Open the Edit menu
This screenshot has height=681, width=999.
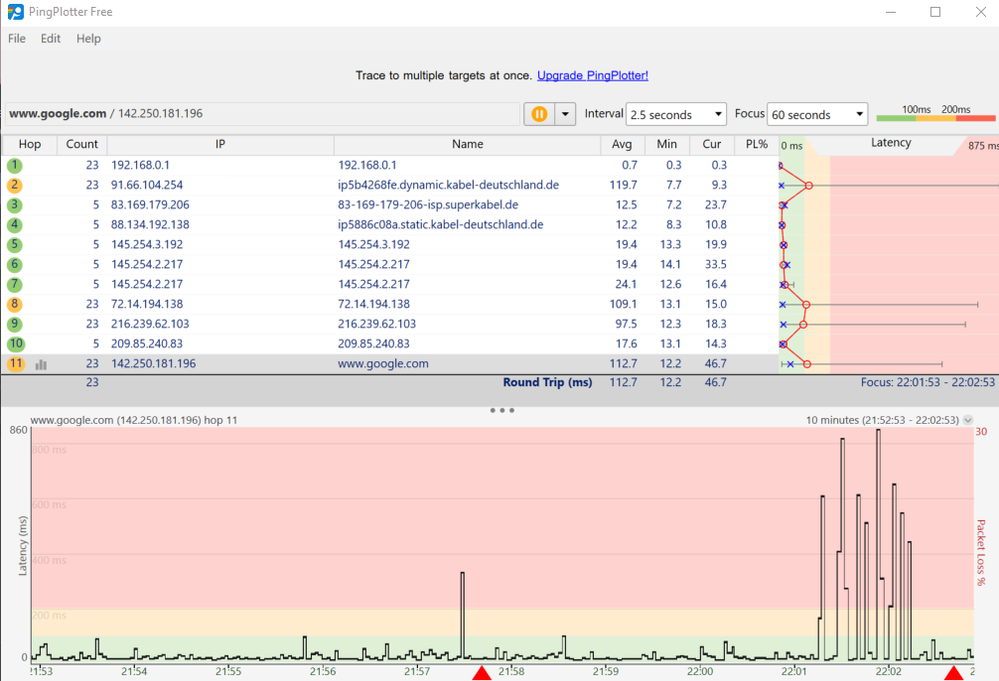pyautogui.click(x=50, y=38)
